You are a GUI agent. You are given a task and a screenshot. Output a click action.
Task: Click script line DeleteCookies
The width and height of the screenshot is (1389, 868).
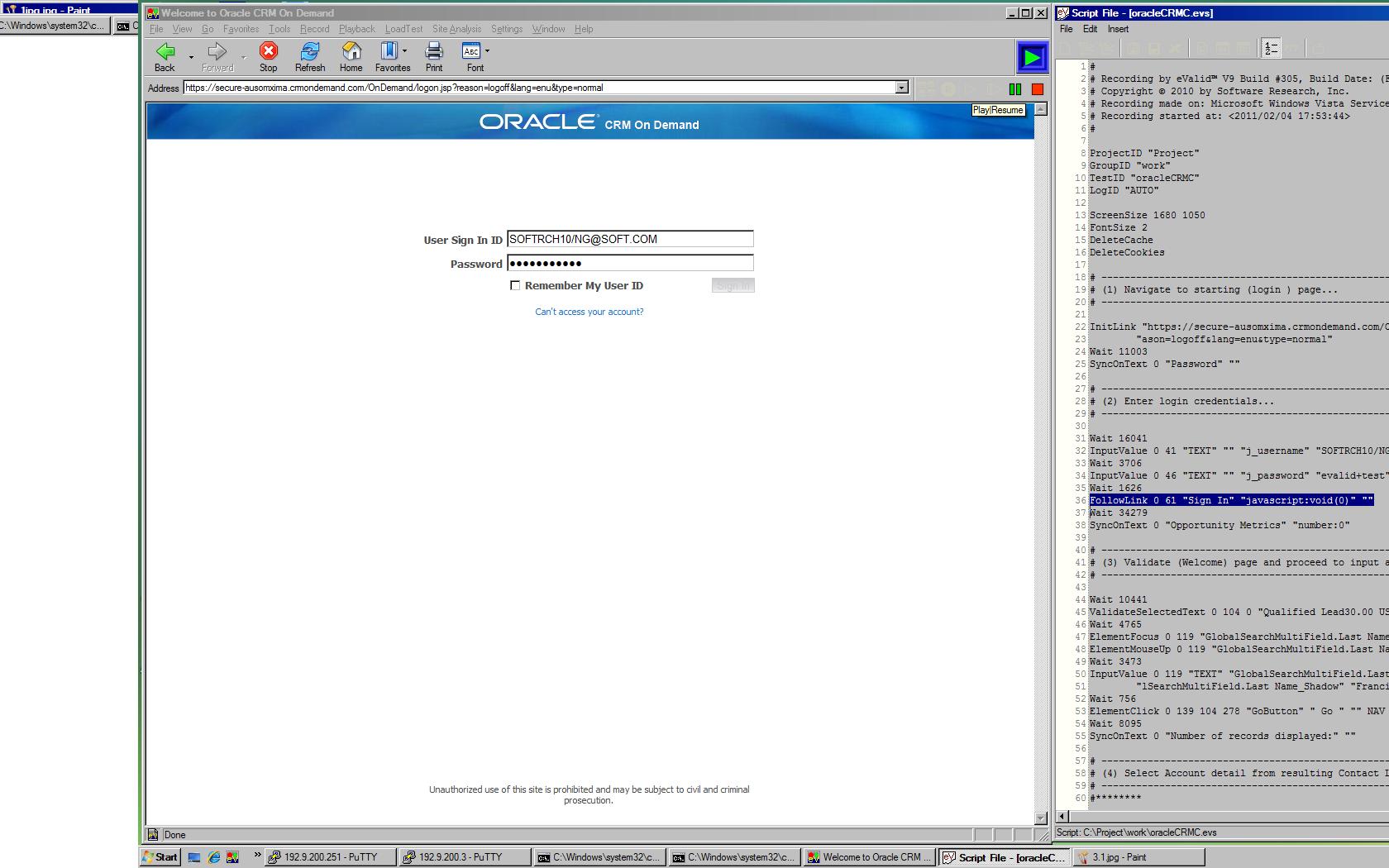(1127, 252)
